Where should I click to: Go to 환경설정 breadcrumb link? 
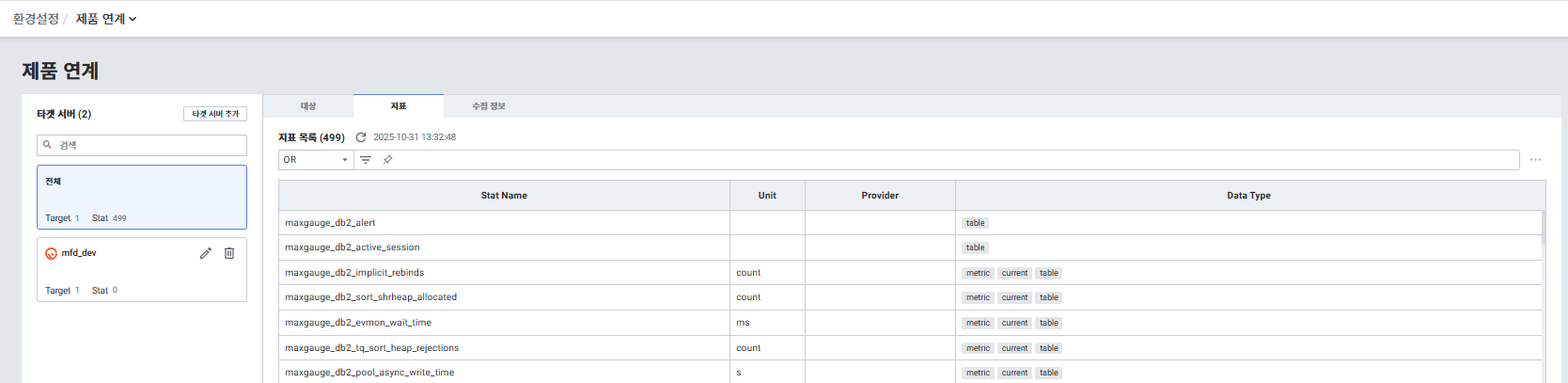point(36,19)
